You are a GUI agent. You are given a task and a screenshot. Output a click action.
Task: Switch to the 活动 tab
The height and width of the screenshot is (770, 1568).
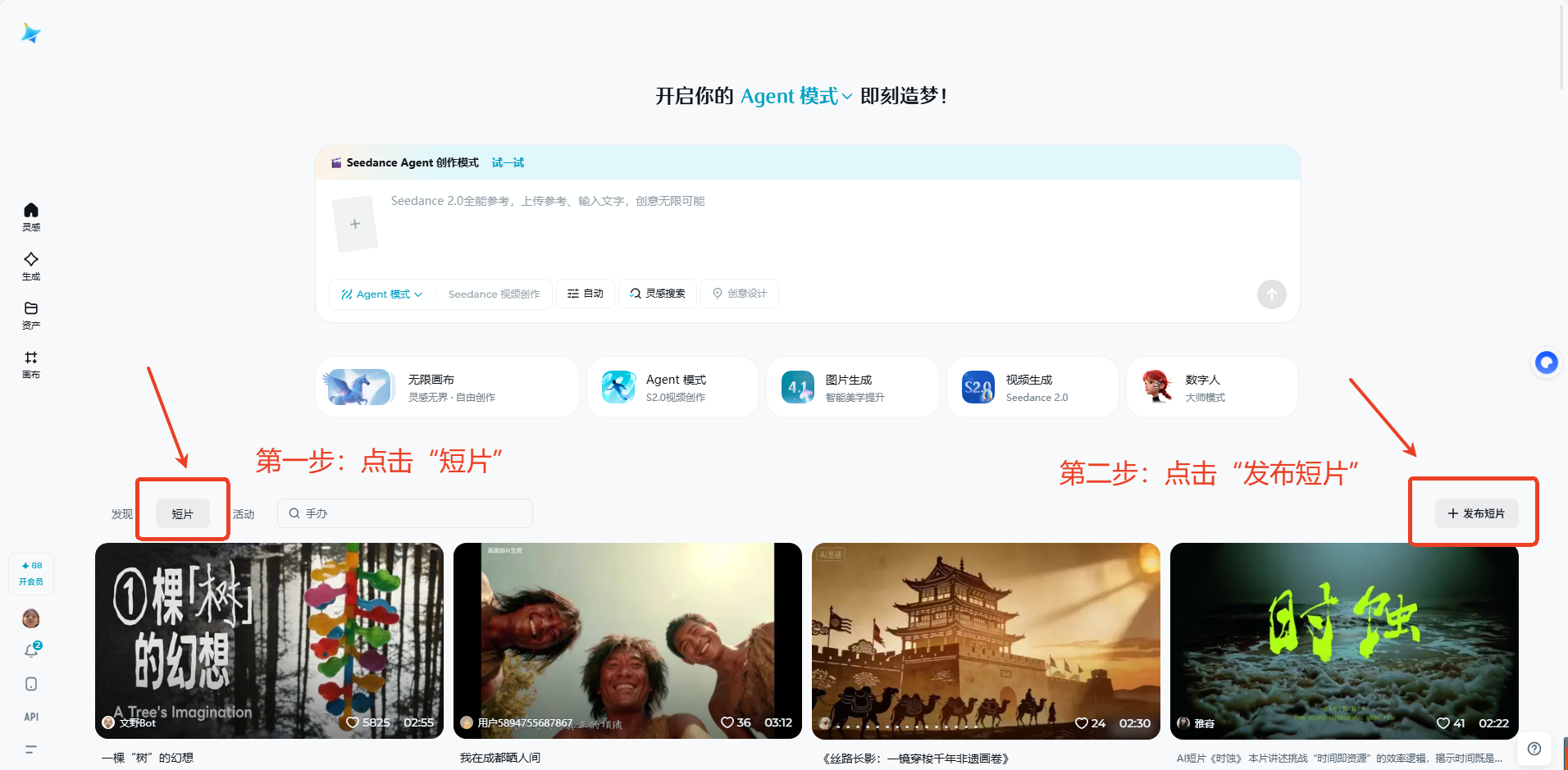coord(244,513)
